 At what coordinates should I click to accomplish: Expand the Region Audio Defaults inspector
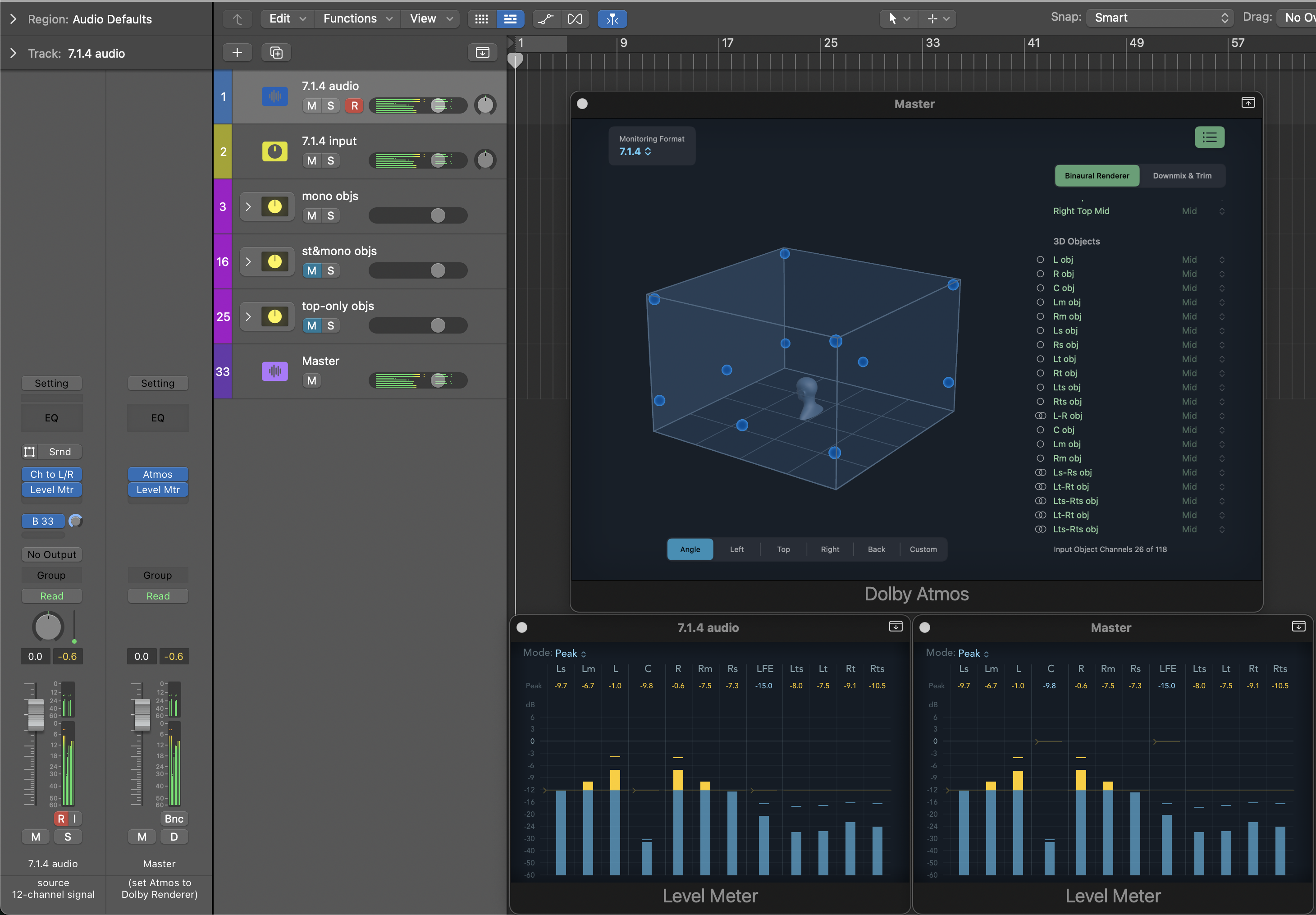click(x=13, y=19)
